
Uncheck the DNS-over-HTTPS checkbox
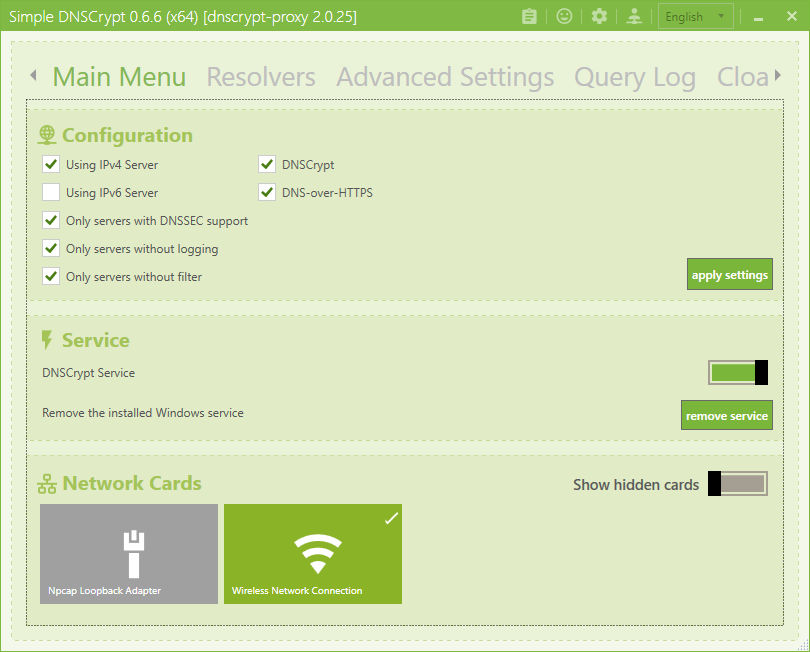coord(267,192)
